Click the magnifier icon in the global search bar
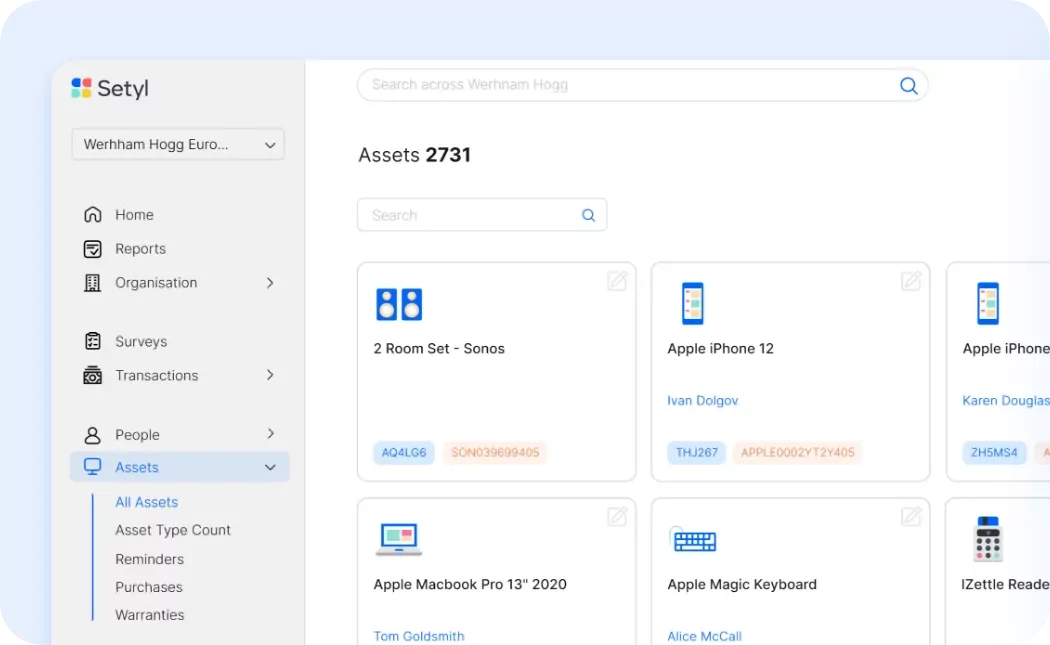Screen dimensions: 1050x645 [909, 85]
